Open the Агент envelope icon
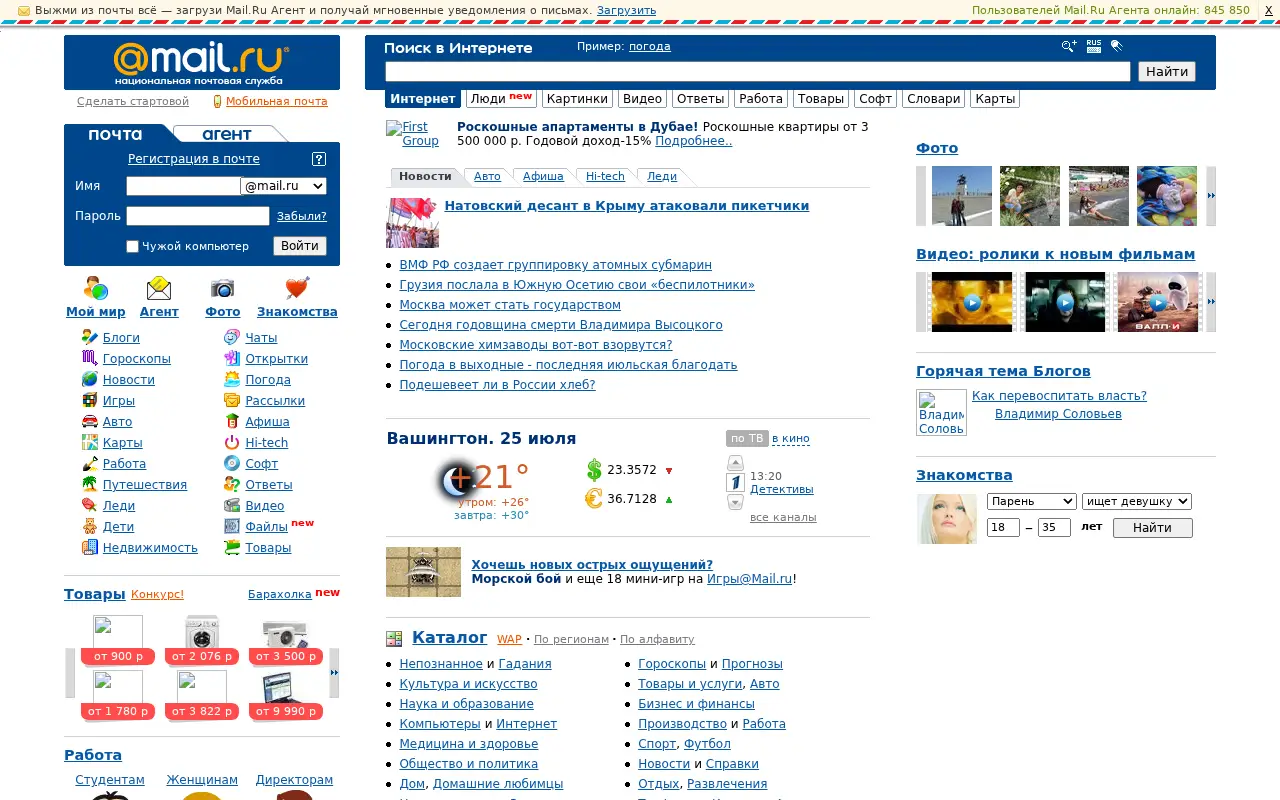 pyautogui.click(x=159, y=288)
